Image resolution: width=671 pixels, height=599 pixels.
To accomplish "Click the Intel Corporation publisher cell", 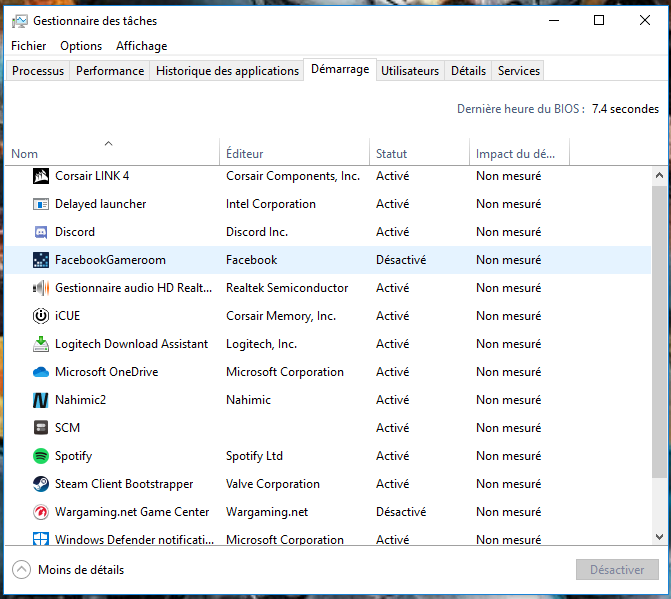I will point(271,204).
